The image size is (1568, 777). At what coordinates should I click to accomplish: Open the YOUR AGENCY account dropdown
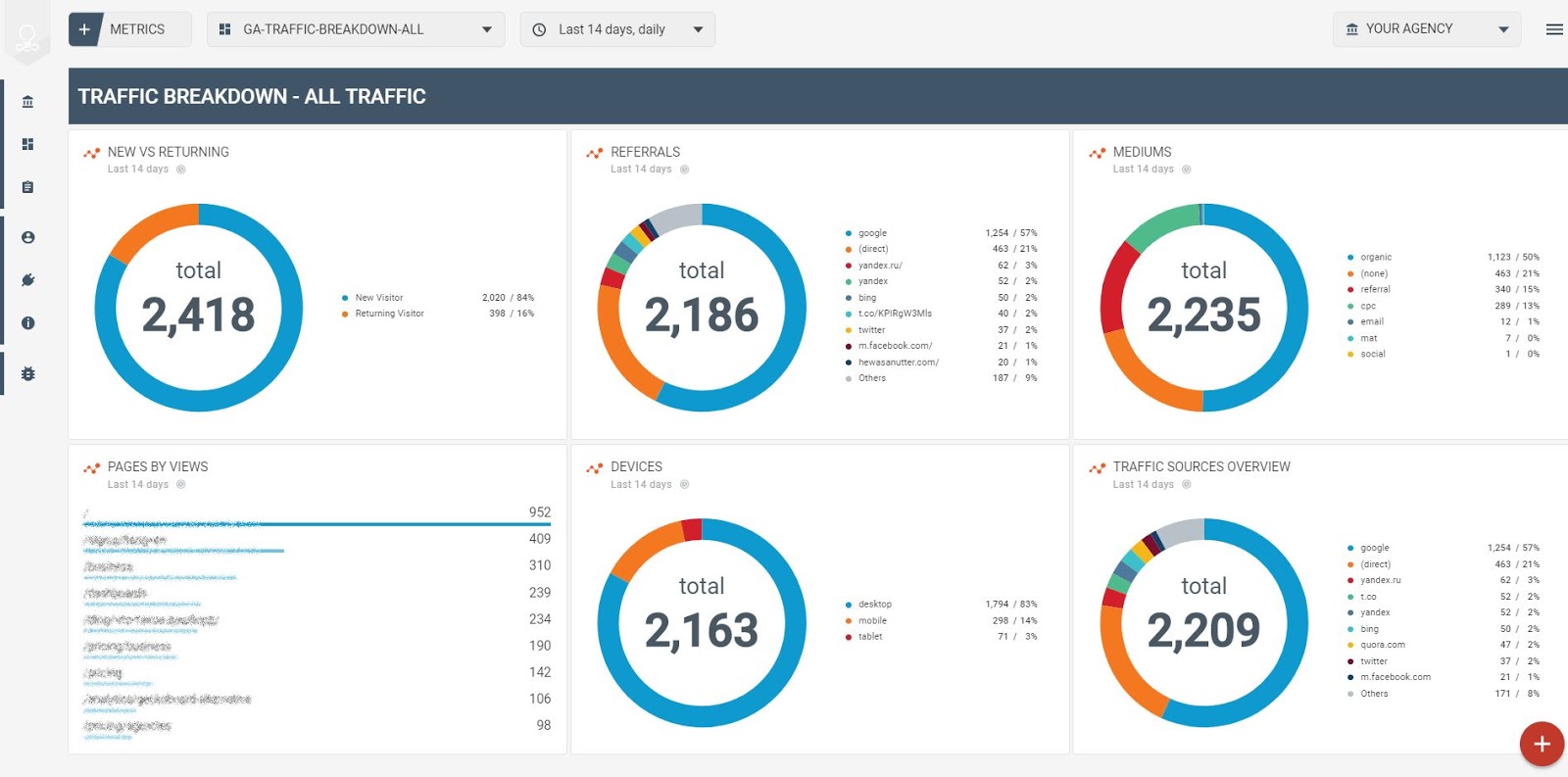pyautogui.click(x=1427, y=29)
